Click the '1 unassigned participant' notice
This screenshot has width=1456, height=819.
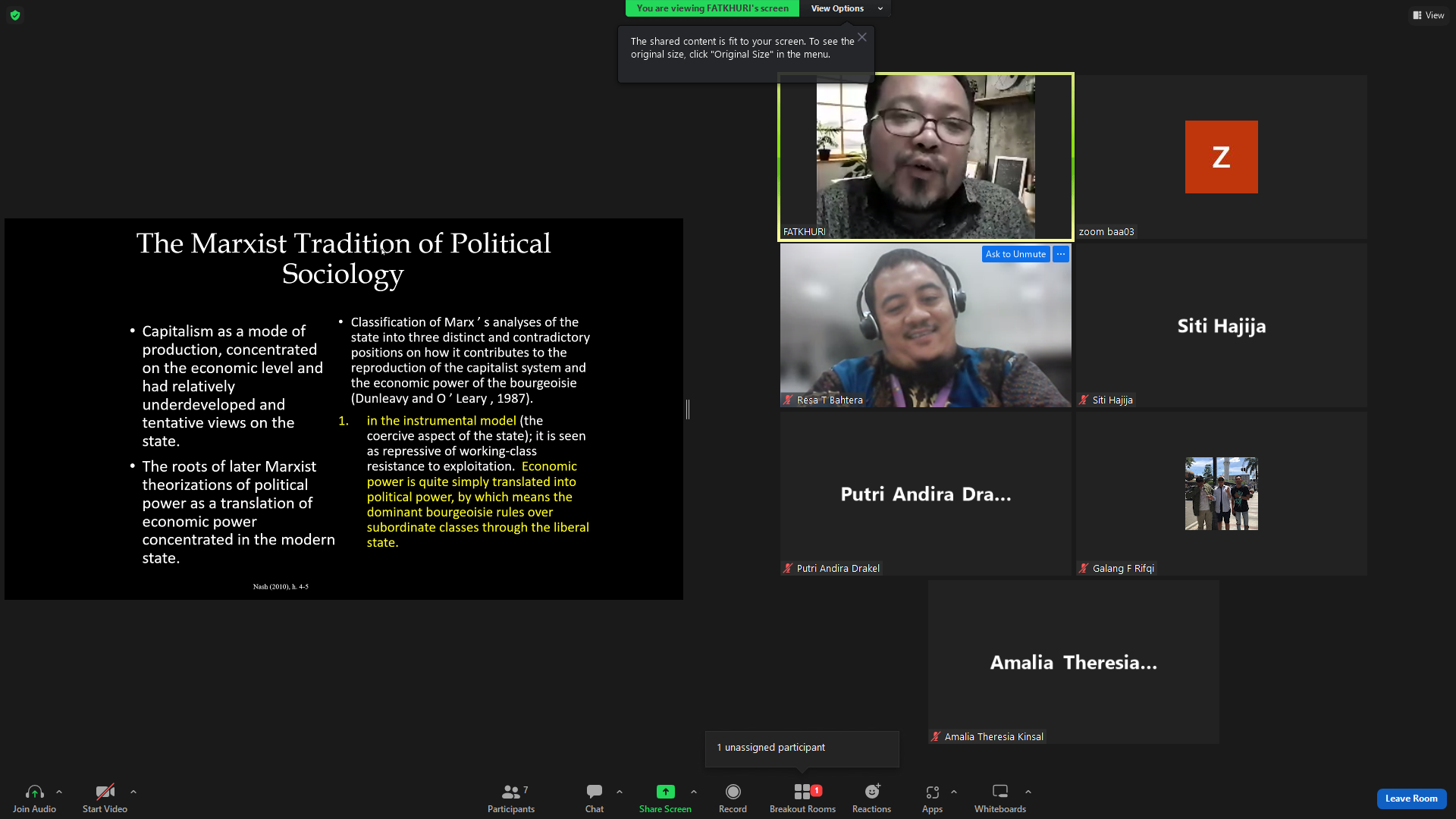click(802, 748)
